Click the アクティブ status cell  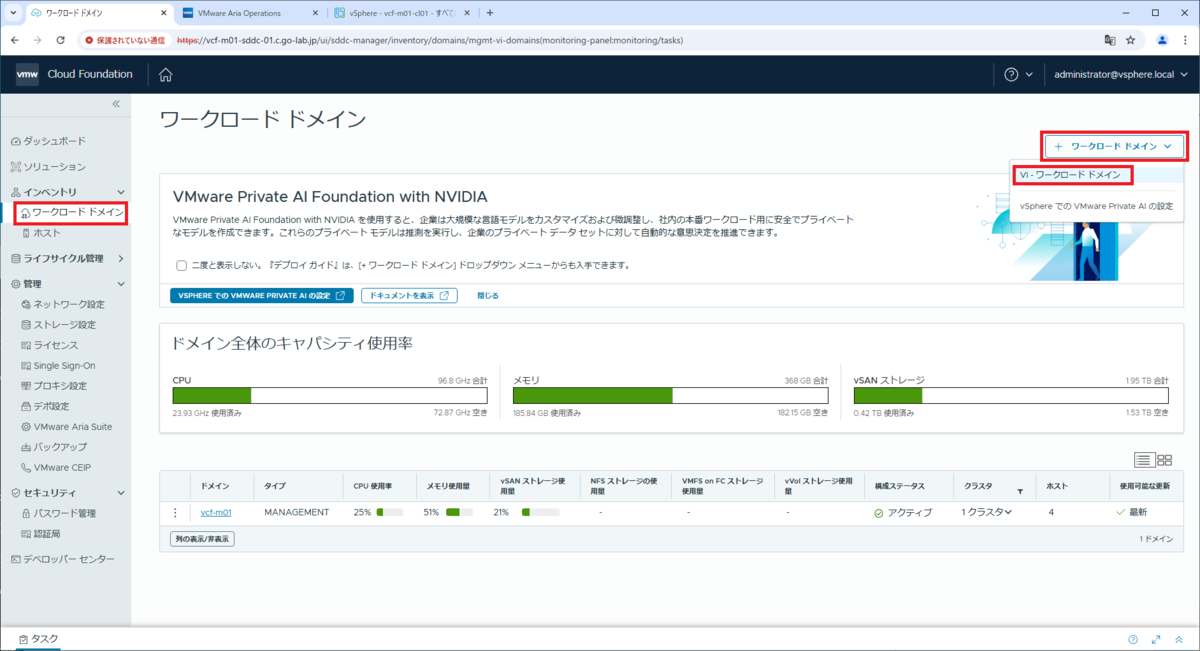[x=902, y=513]
